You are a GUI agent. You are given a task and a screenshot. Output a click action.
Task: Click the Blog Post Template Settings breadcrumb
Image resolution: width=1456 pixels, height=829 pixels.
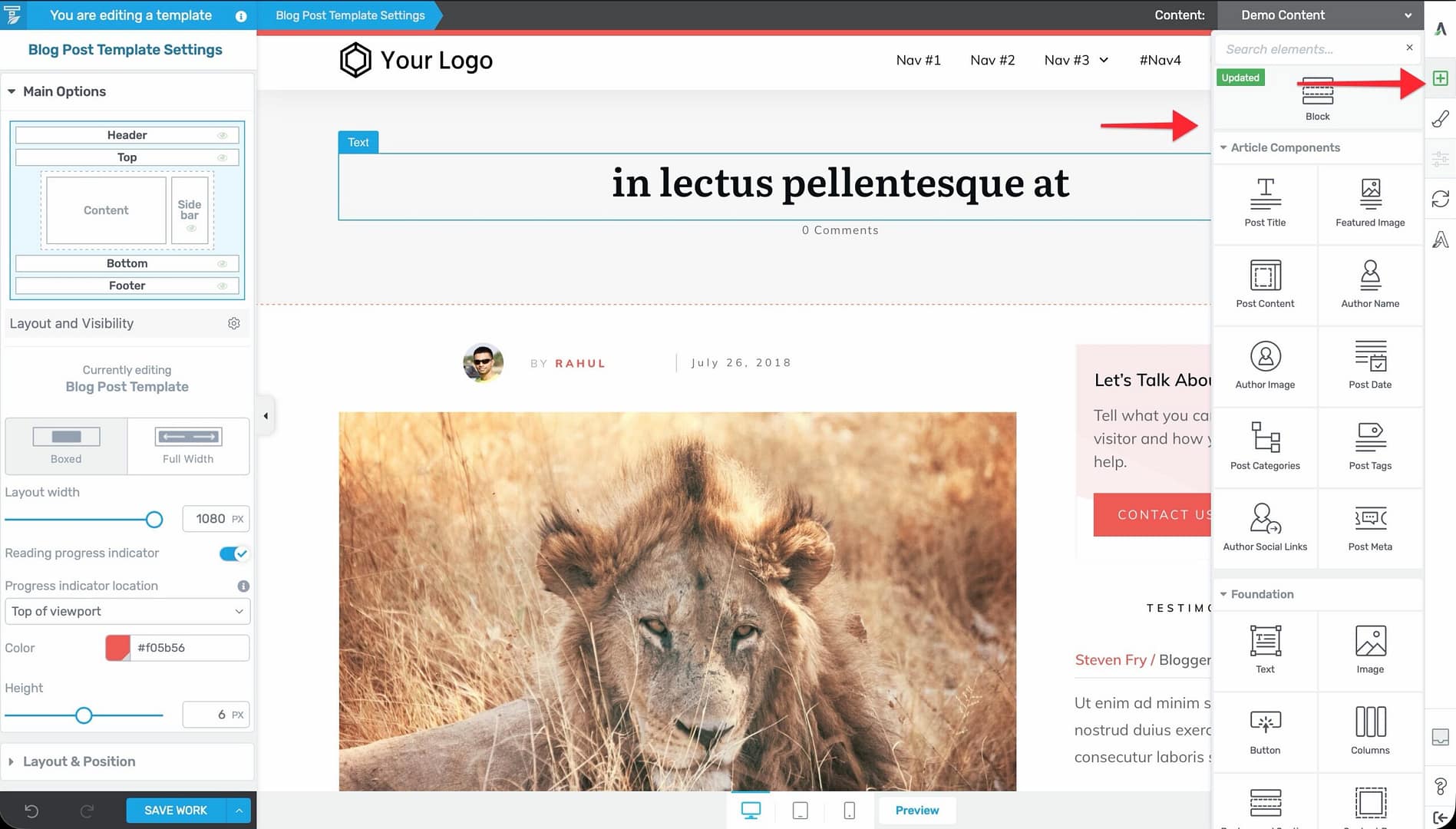point(350,15)
